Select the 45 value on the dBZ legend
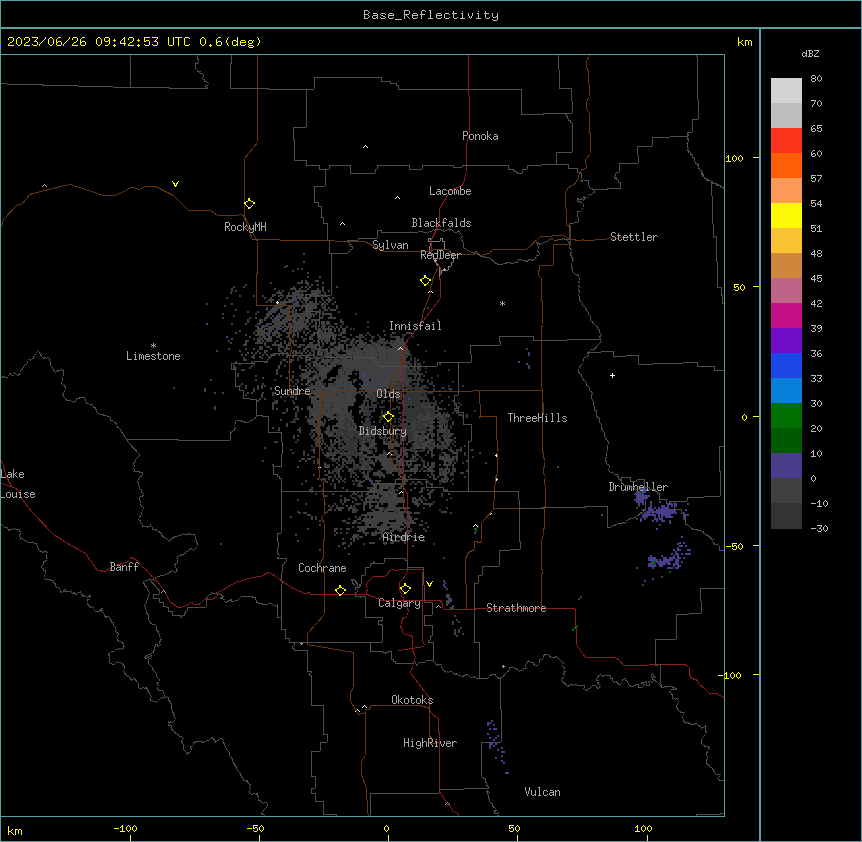The width and height of the screenshot is (862, 842). pyautogui.click(x=816, y=278)
